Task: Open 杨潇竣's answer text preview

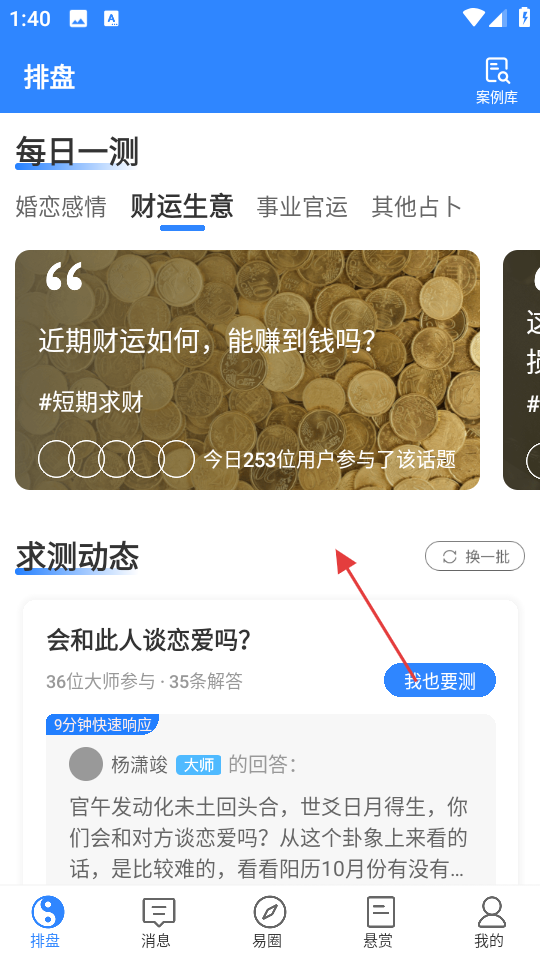Action: tap(268, 838)
